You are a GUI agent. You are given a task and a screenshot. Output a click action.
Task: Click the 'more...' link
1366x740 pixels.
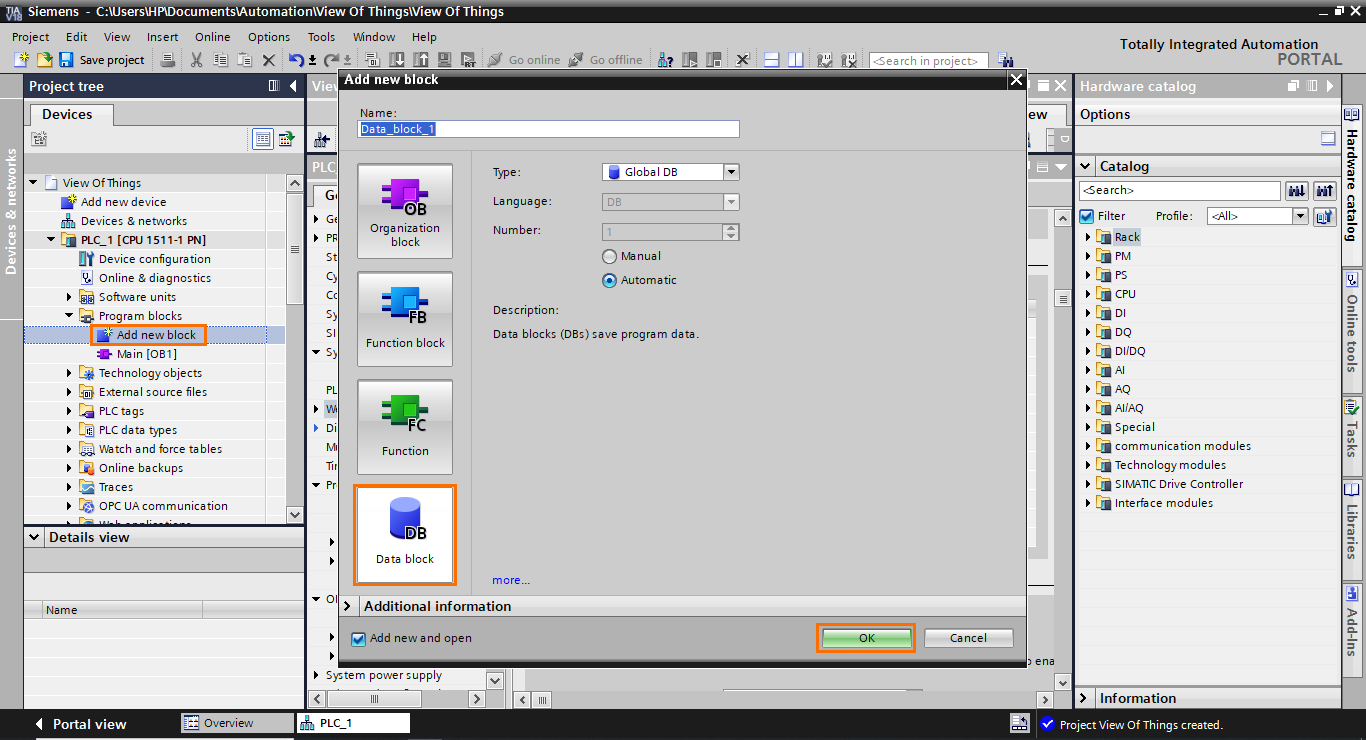click(x=511, y=580)
